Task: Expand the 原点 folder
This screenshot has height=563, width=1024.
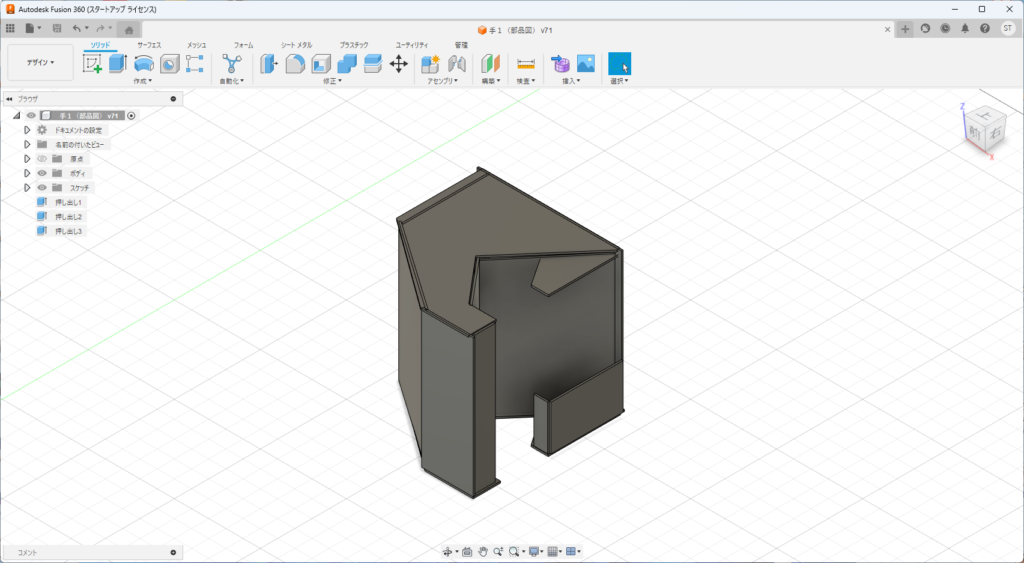Action: (27, 159)
